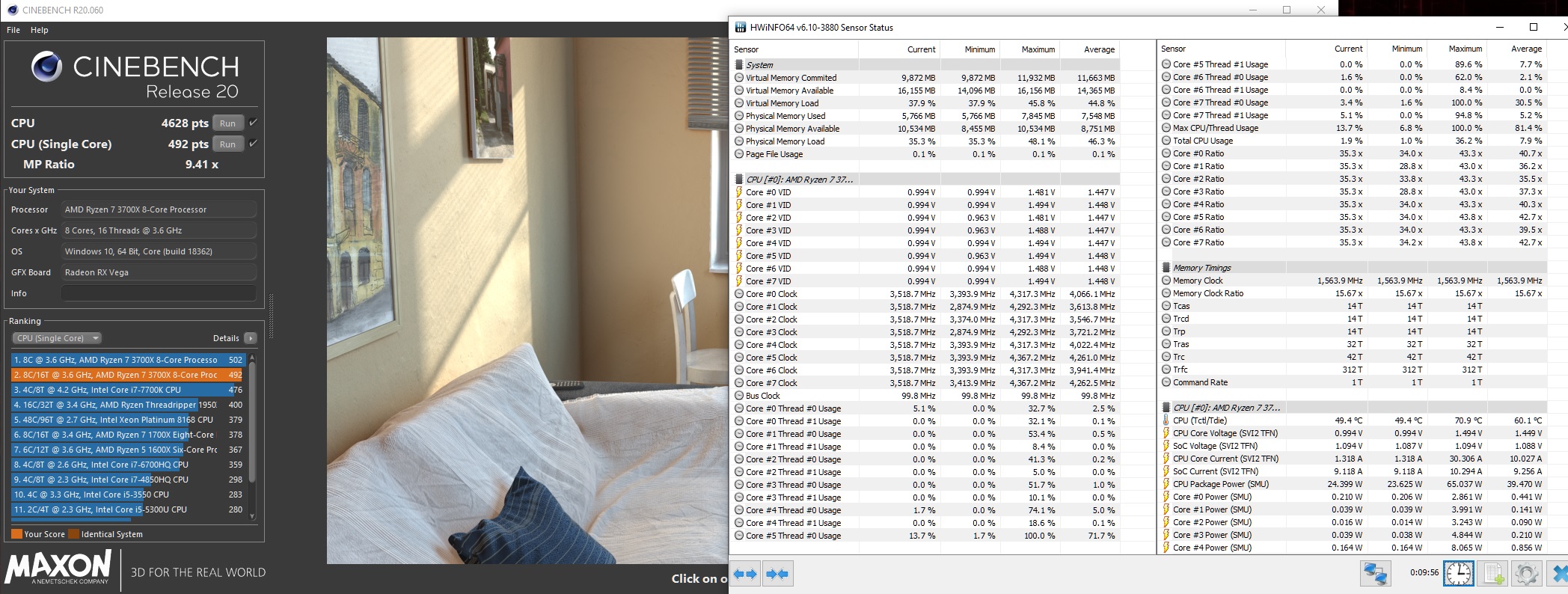Click the empty Info input field
The width and height of the screenshot is (1568, 594).
(159, 293)
